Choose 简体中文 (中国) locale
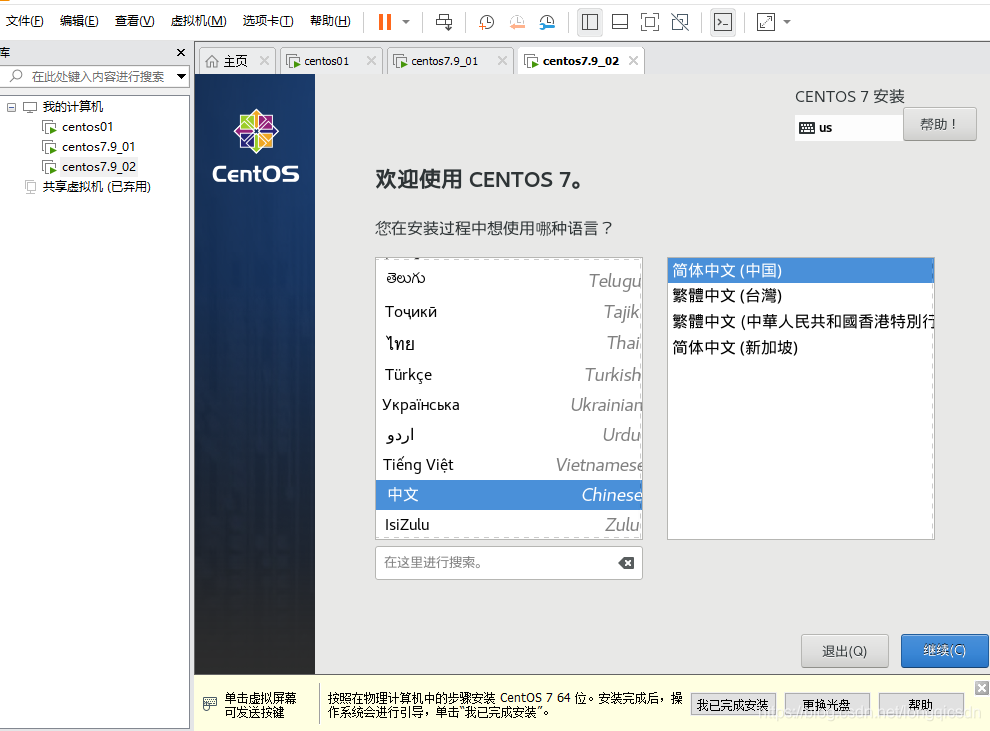This screenshot has height=731, width=990. click(801, 270)
